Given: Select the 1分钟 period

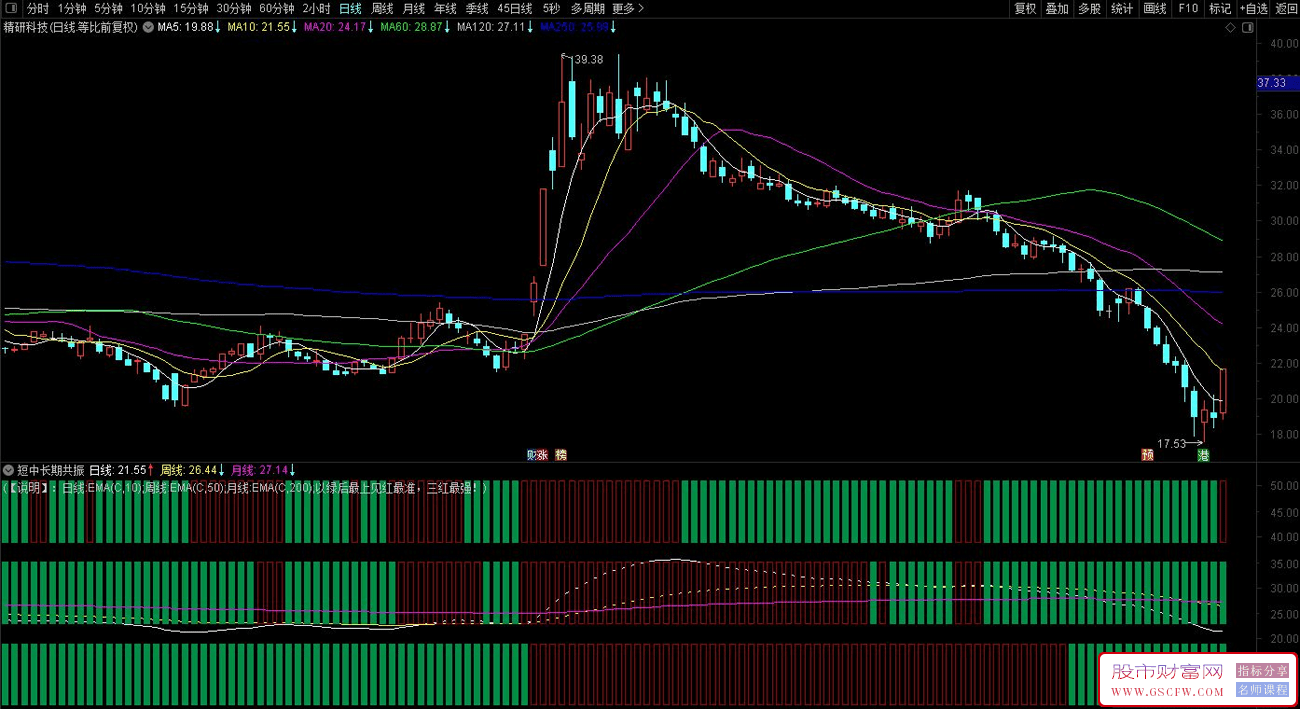Looking at the screenshot, I should [x=72, y=8].
